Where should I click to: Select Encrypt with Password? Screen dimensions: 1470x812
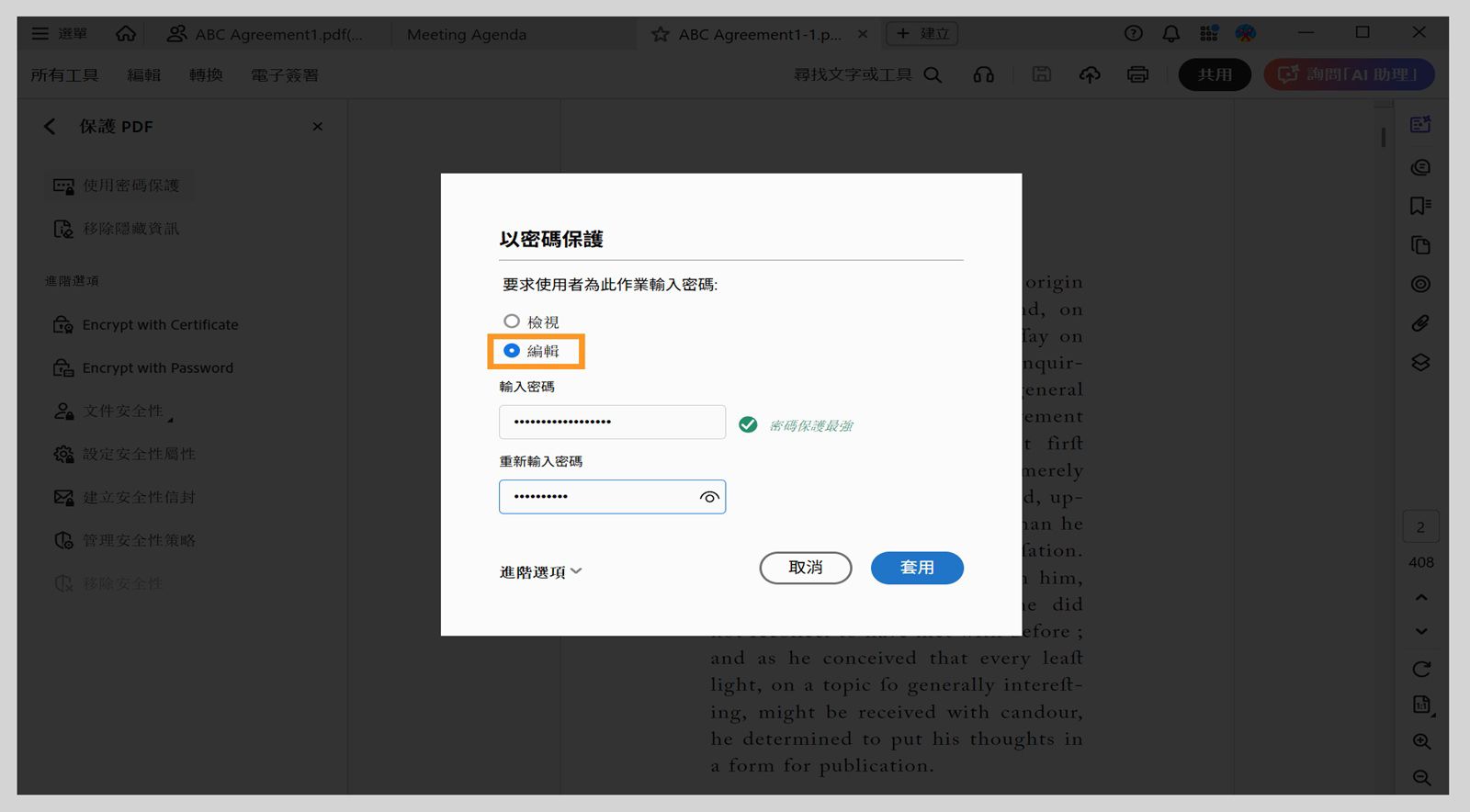click(x=143, y=368)
